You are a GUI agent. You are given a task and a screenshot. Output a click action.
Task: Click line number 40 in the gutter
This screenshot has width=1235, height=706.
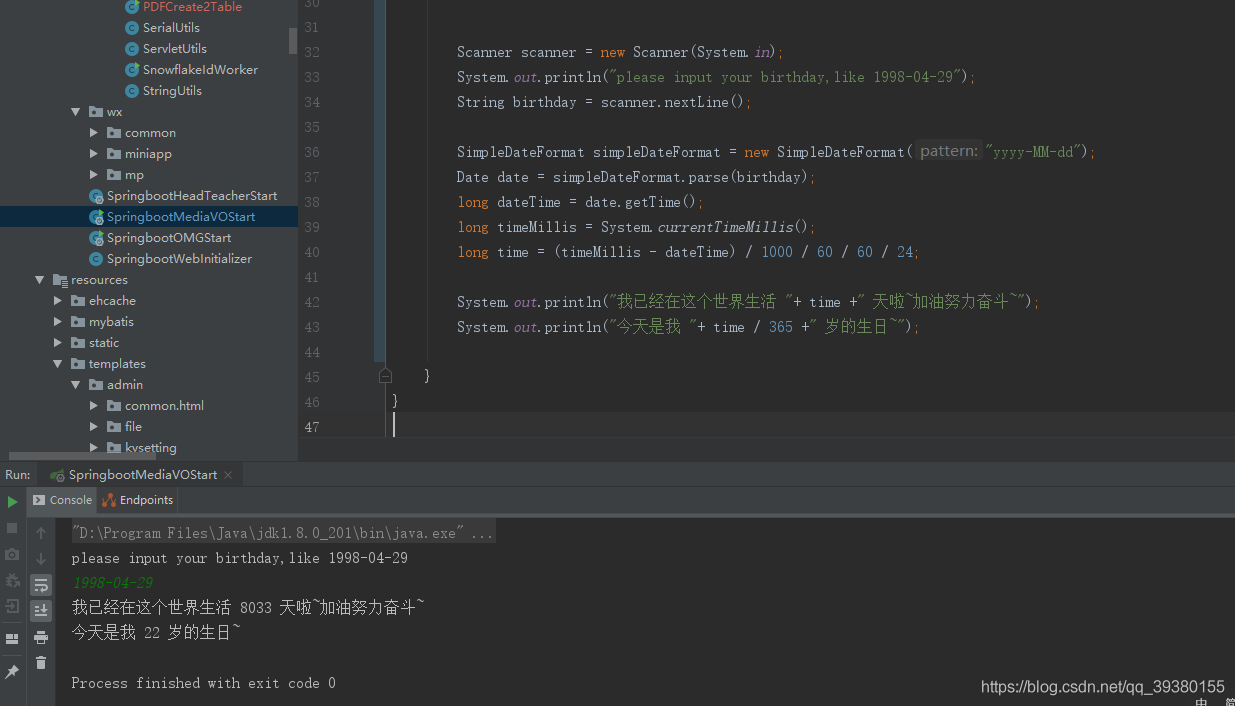click(x=311, y=252)
